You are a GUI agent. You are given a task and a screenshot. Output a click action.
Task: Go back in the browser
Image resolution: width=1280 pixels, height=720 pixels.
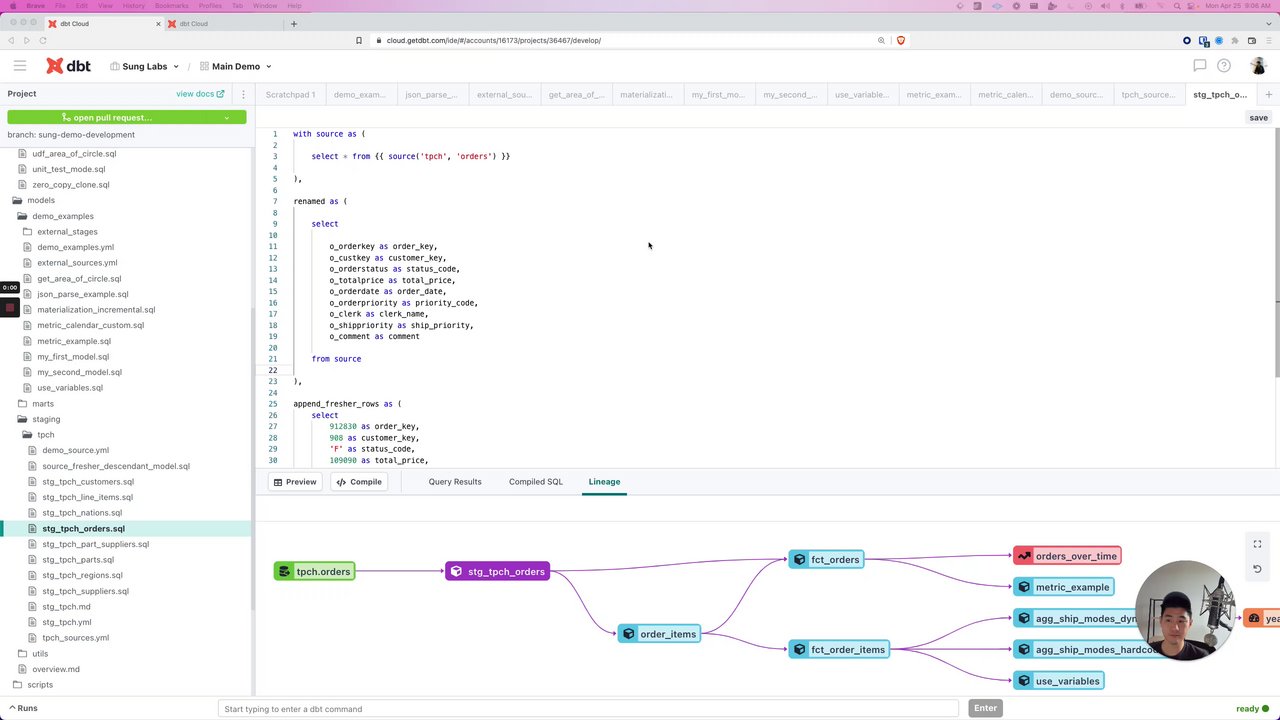tap(12, 40)
